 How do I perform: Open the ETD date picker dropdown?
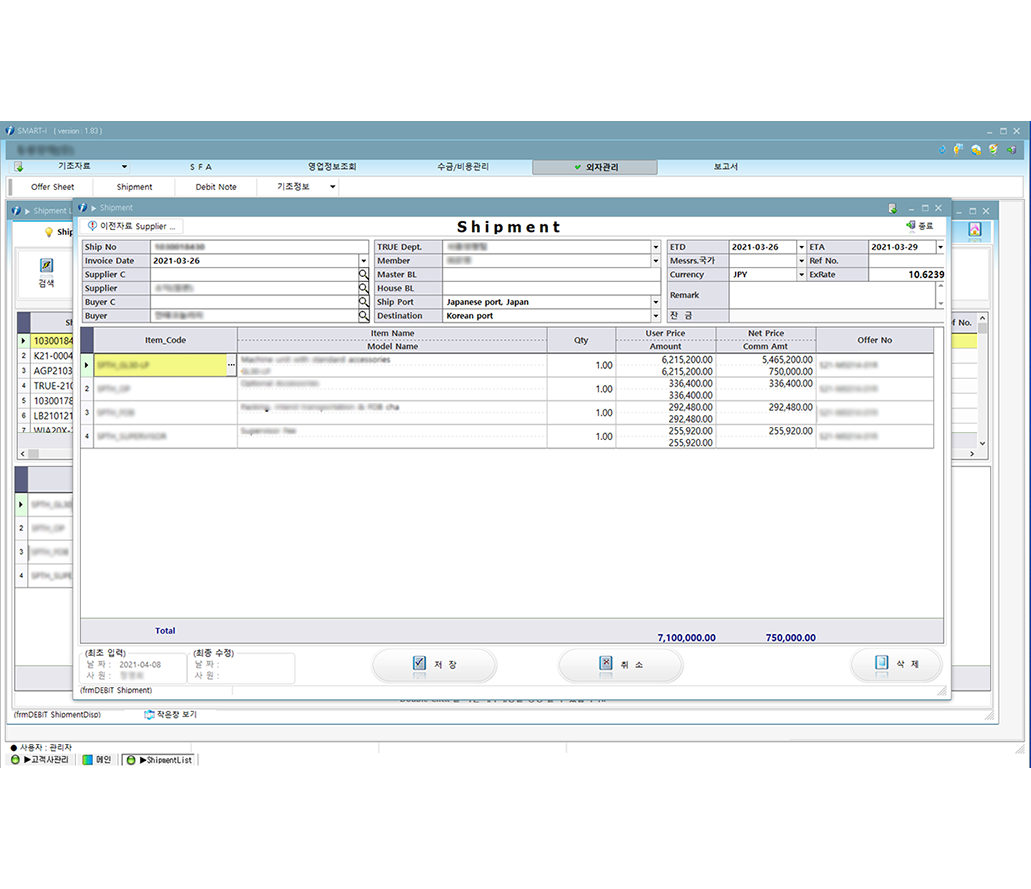(801, 247)
